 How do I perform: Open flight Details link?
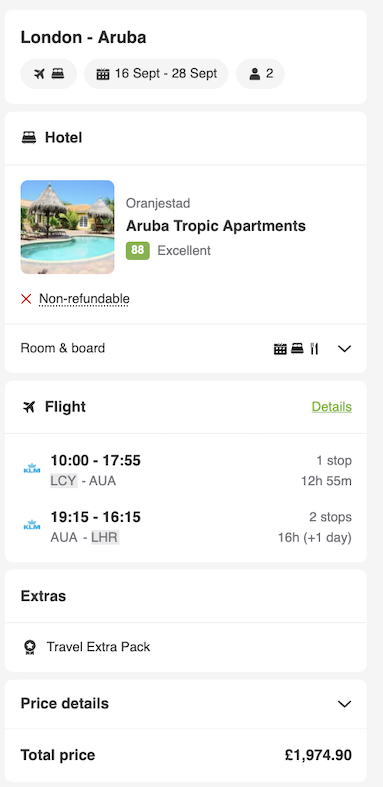pos(332,407)
